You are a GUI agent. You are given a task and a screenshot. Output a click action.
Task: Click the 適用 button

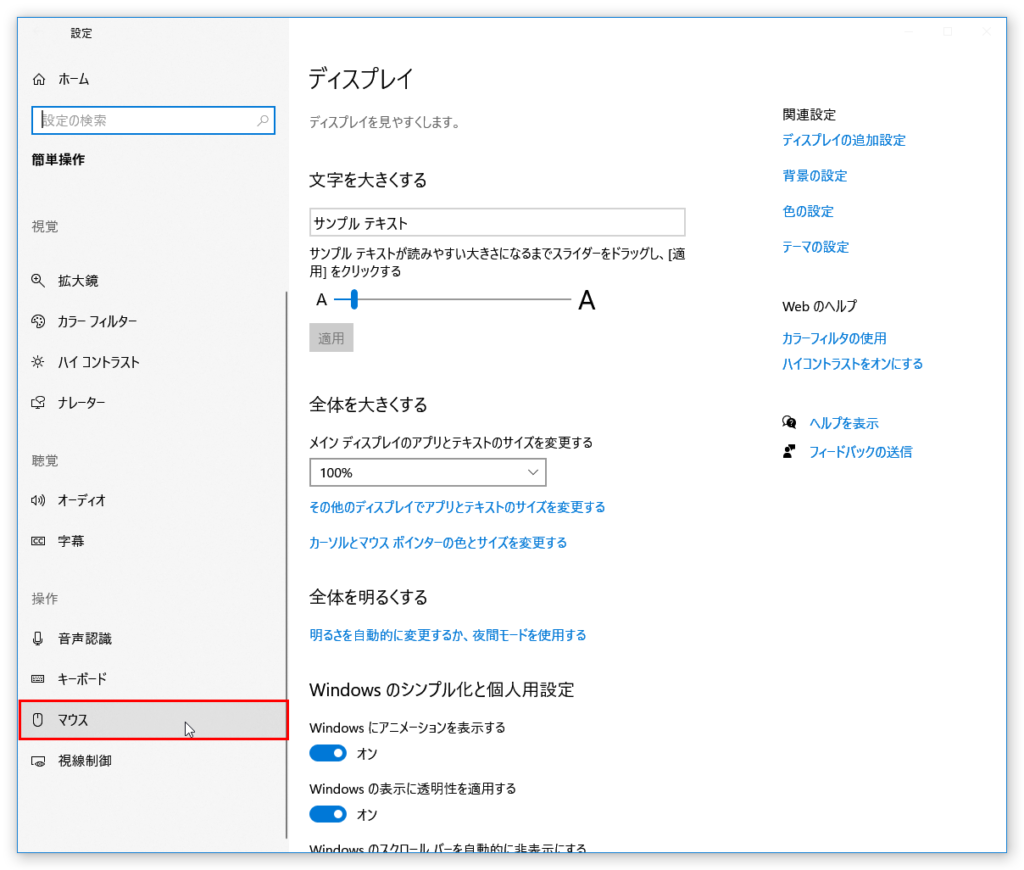click(331, 338)
